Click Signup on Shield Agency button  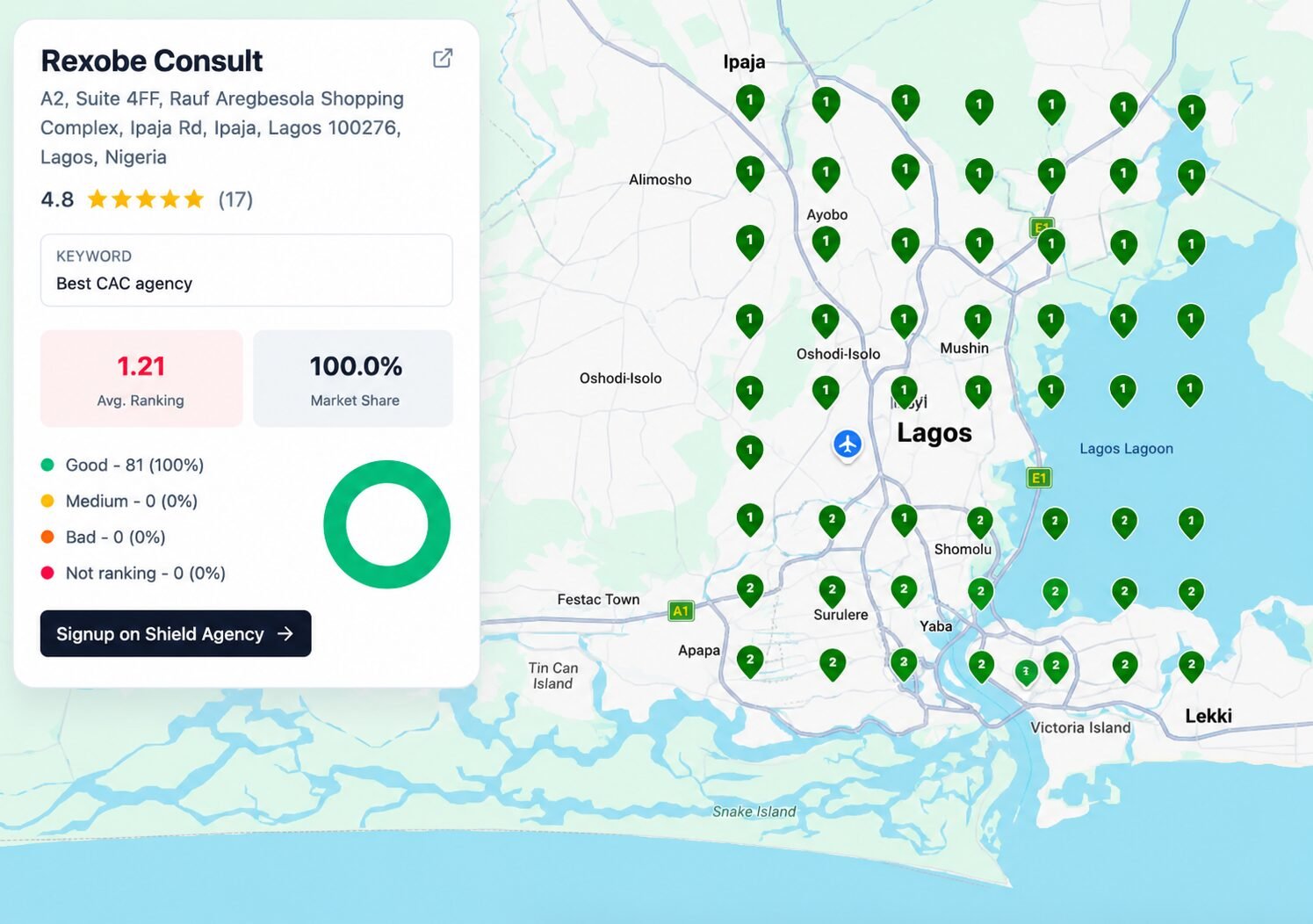click(176, 633)
